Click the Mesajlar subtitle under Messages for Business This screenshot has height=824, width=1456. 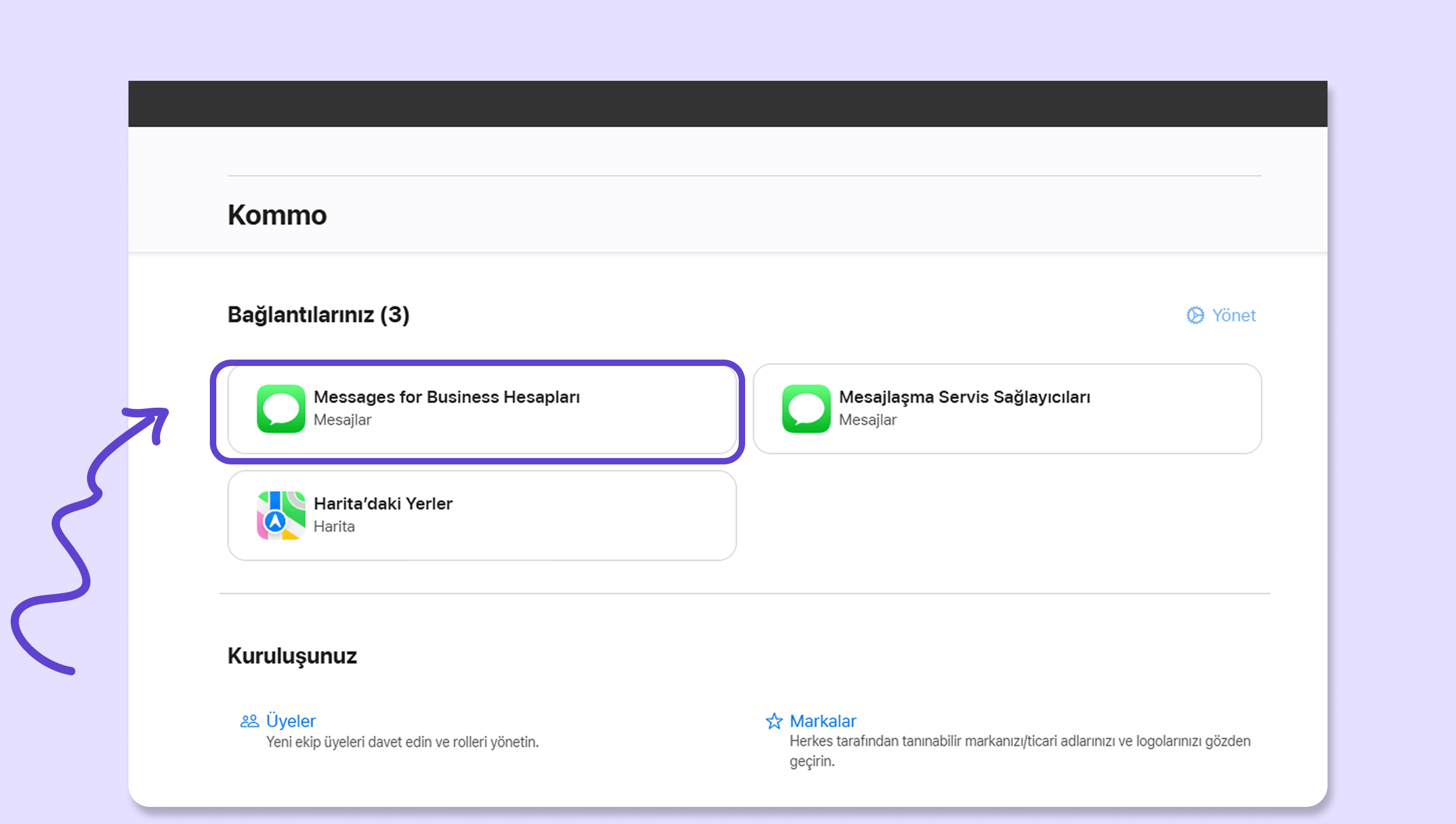[342, 420]
